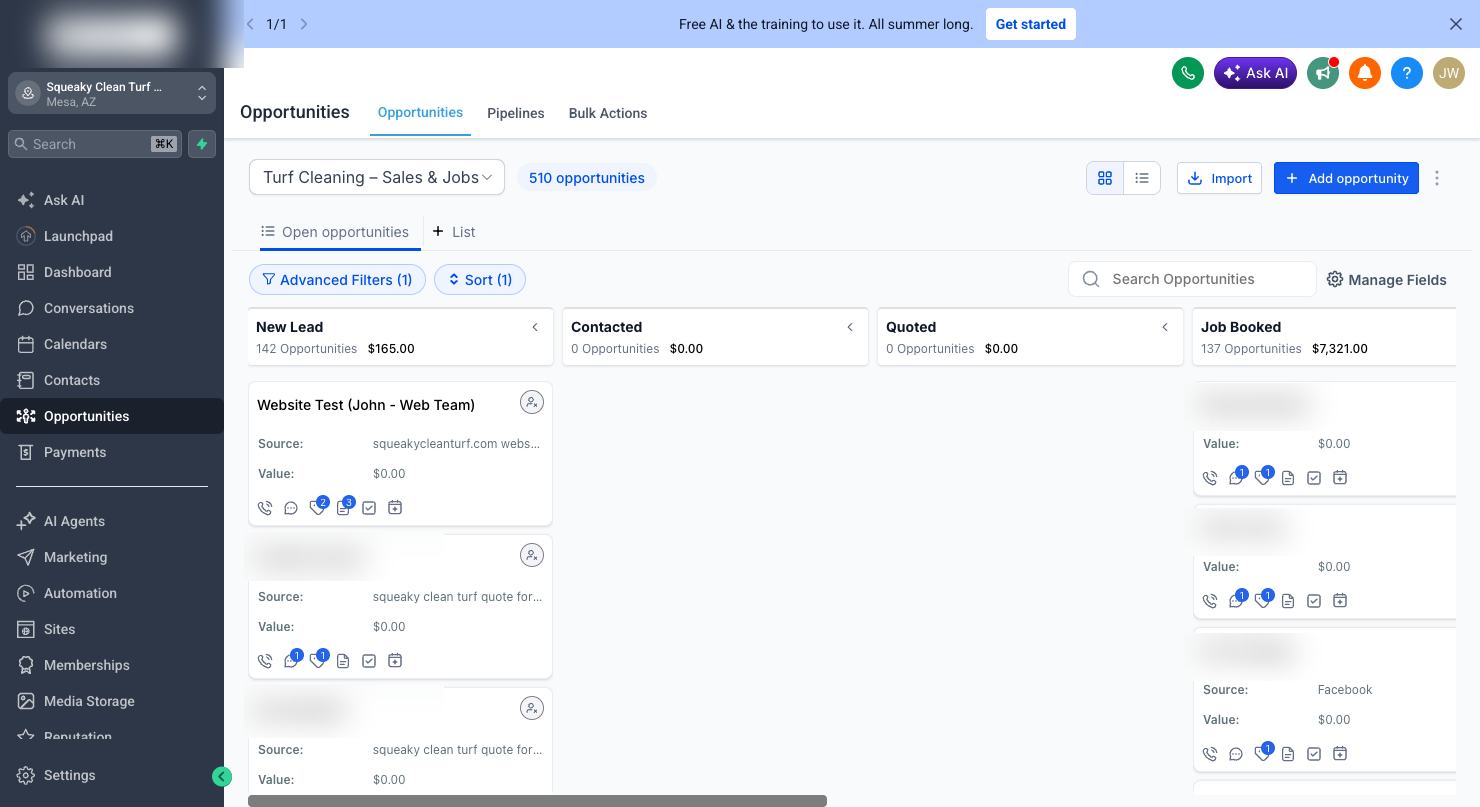Click notes icon on Website Test card
The height and width of the screenshot is (807, 1480).
point(343,508)
